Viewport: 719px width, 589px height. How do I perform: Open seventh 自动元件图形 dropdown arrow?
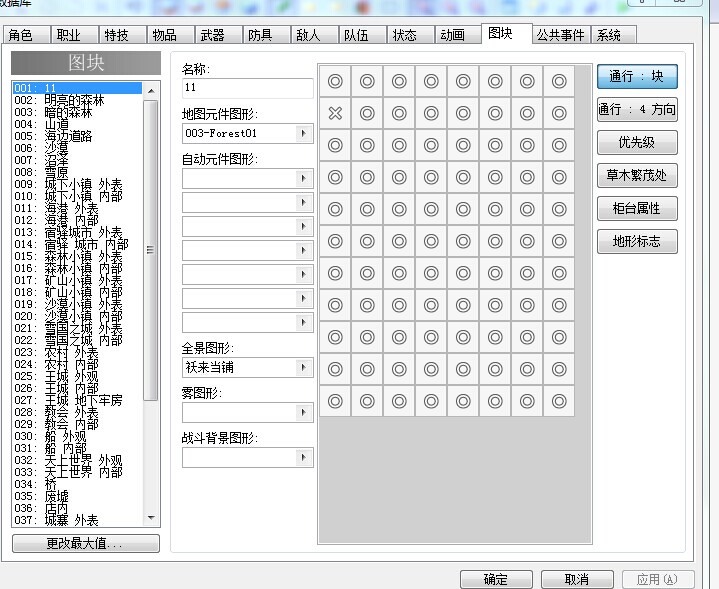click(303, 322)
